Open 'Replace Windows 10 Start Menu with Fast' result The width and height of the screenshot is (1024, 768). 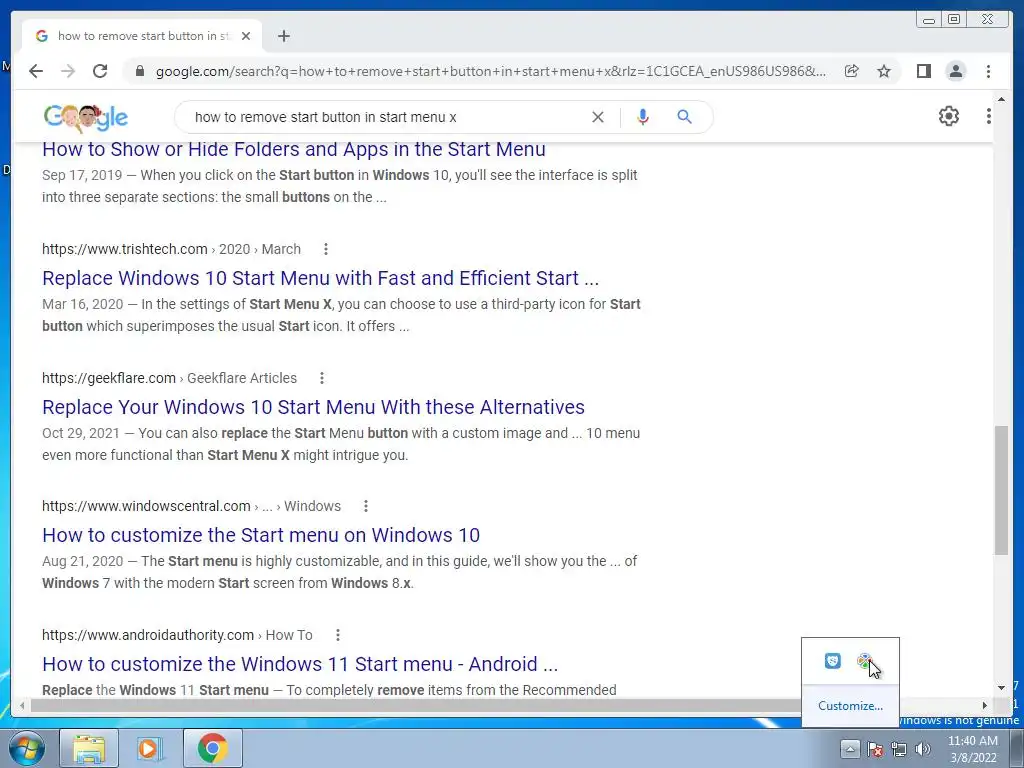click(x=321, y=278)
